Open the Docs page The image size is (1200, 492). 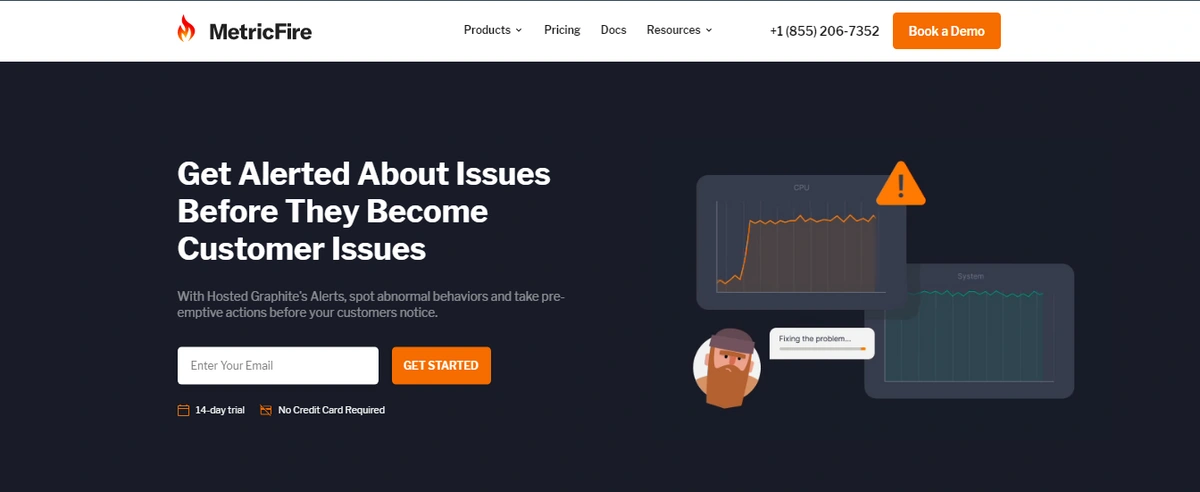[x=614, y=30]
